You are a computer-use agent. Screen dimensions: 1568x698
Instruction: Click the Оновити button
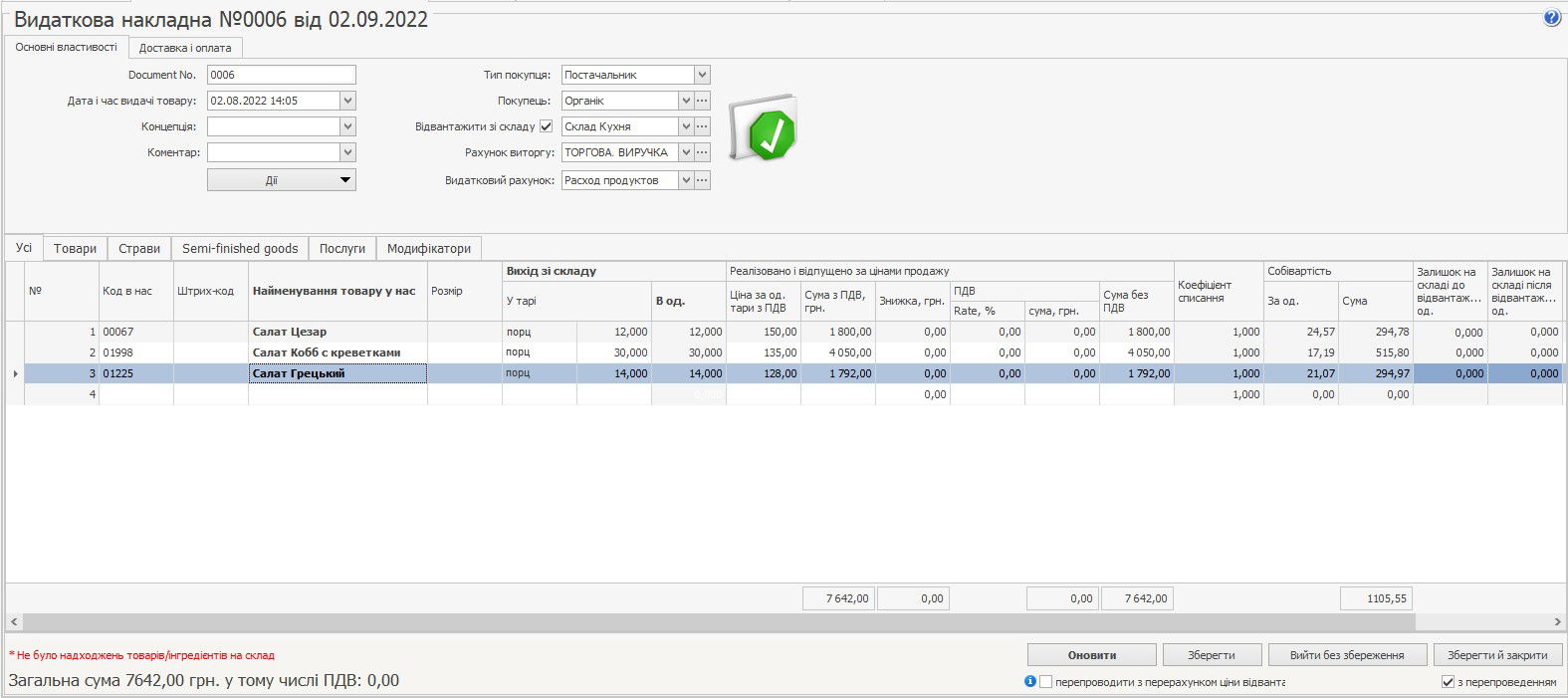(1091, 655)
